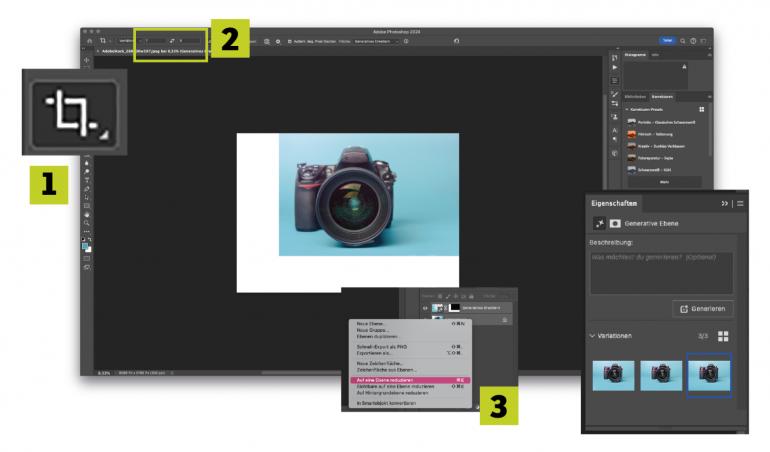Select the first variation thumbnail
Image resolution: width=770 pixels, height=452 pixels.
[x=613, y=375]
